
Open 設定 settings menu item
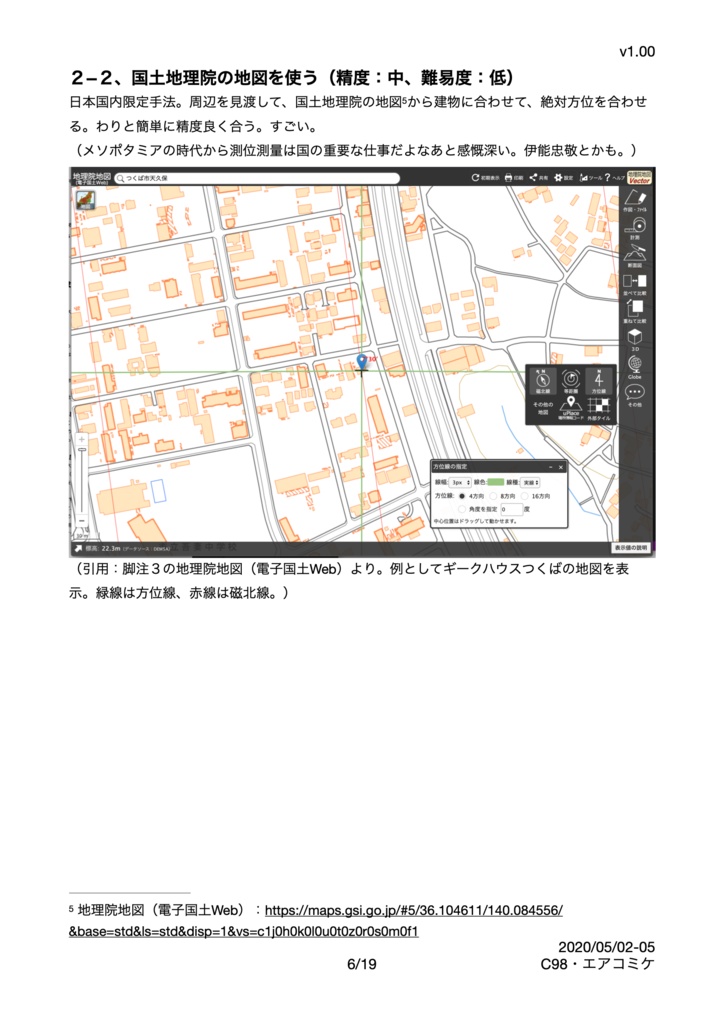pyautogui.click(x=564, y=178)
